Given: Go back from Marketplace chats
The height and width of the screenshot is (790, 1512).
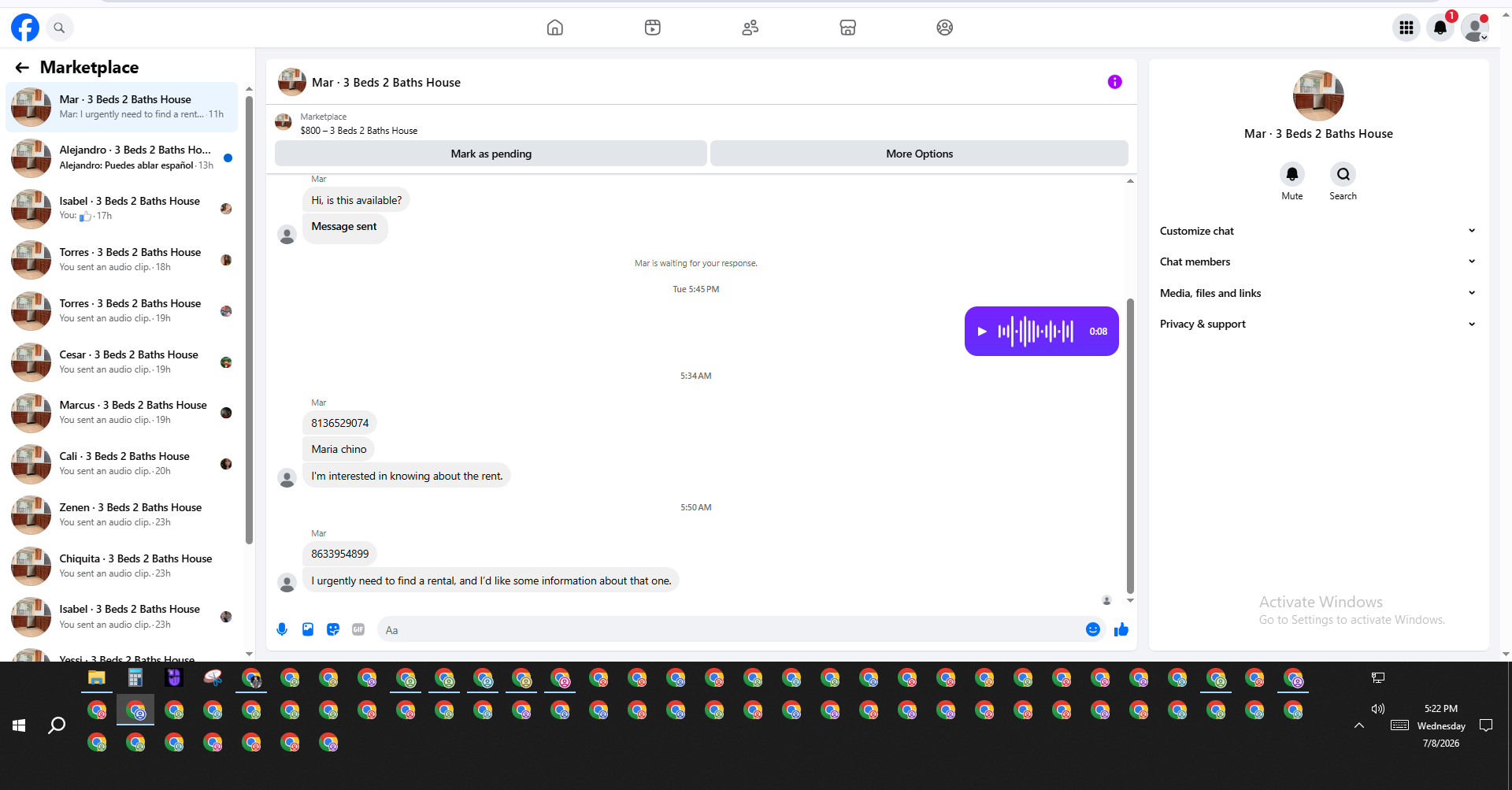Looking at the screenshot, I should (x=22, y=68).
